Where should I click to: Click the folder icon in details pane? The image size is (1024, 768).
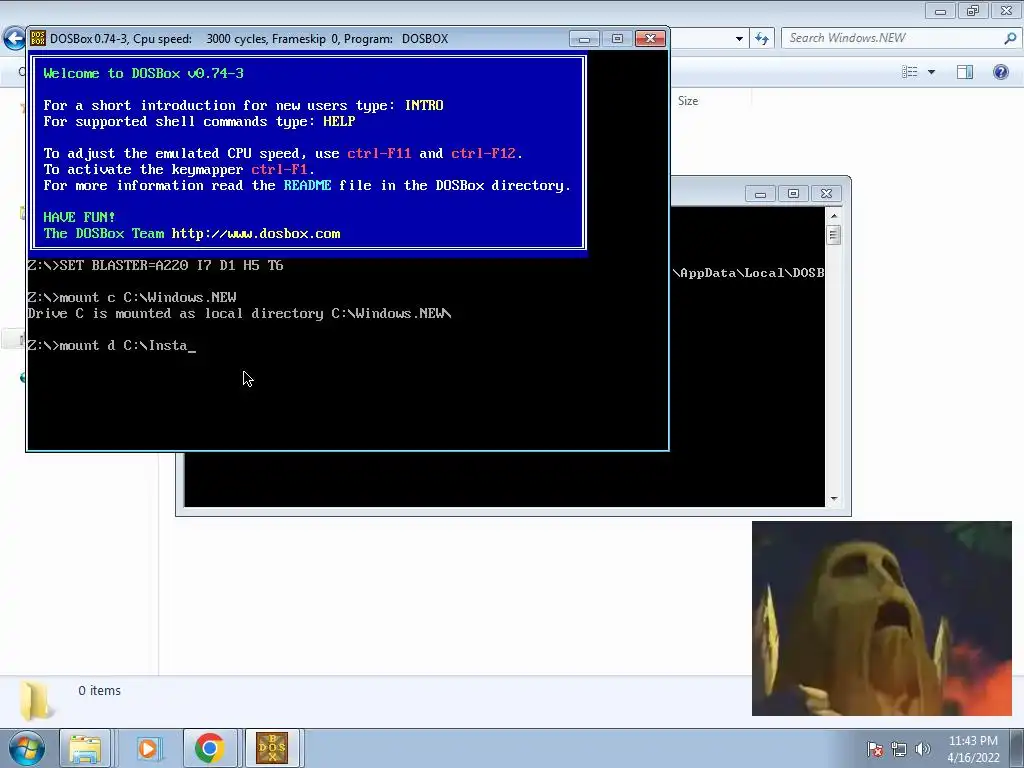[x=36, y=701]
